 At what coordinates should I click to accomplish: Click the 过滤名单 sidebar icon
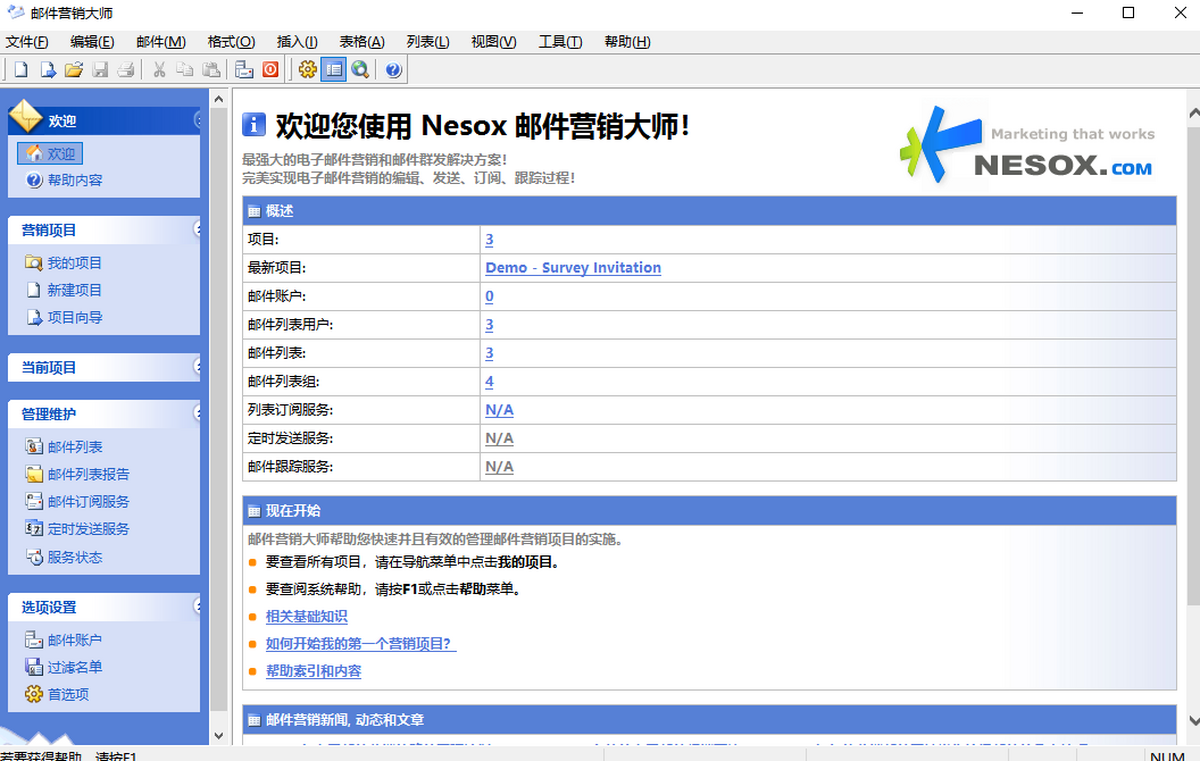pos(34,667)
